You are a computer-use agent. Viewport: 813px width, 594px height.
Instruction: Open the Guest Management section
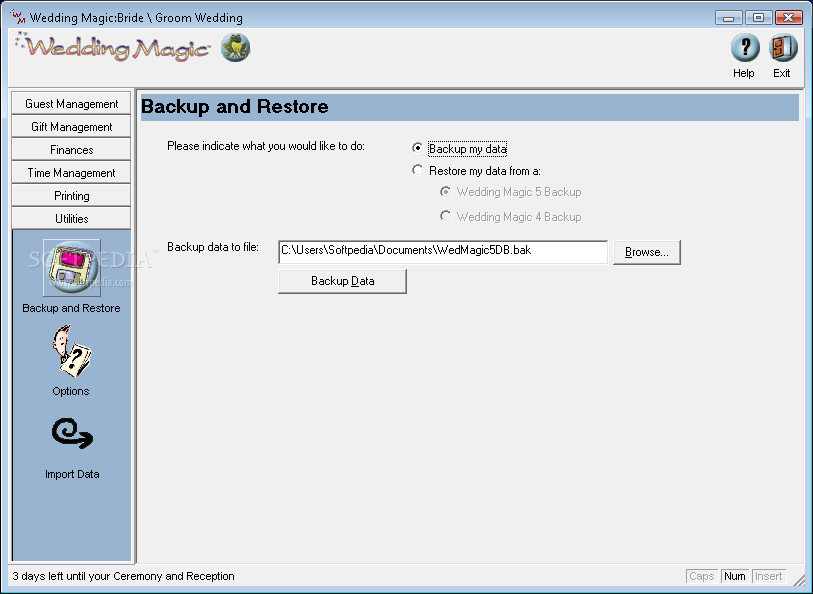click(x=72, y=104)
